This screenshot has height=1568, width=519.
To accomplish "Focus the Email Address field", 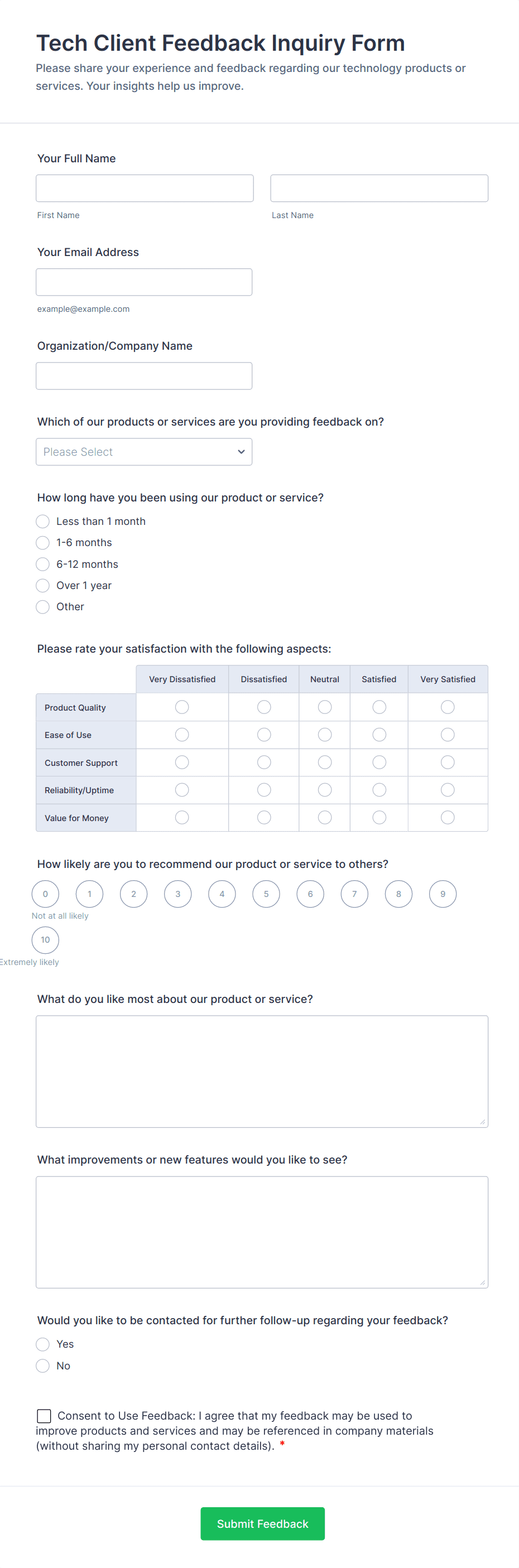I will [x=144, y=282].
